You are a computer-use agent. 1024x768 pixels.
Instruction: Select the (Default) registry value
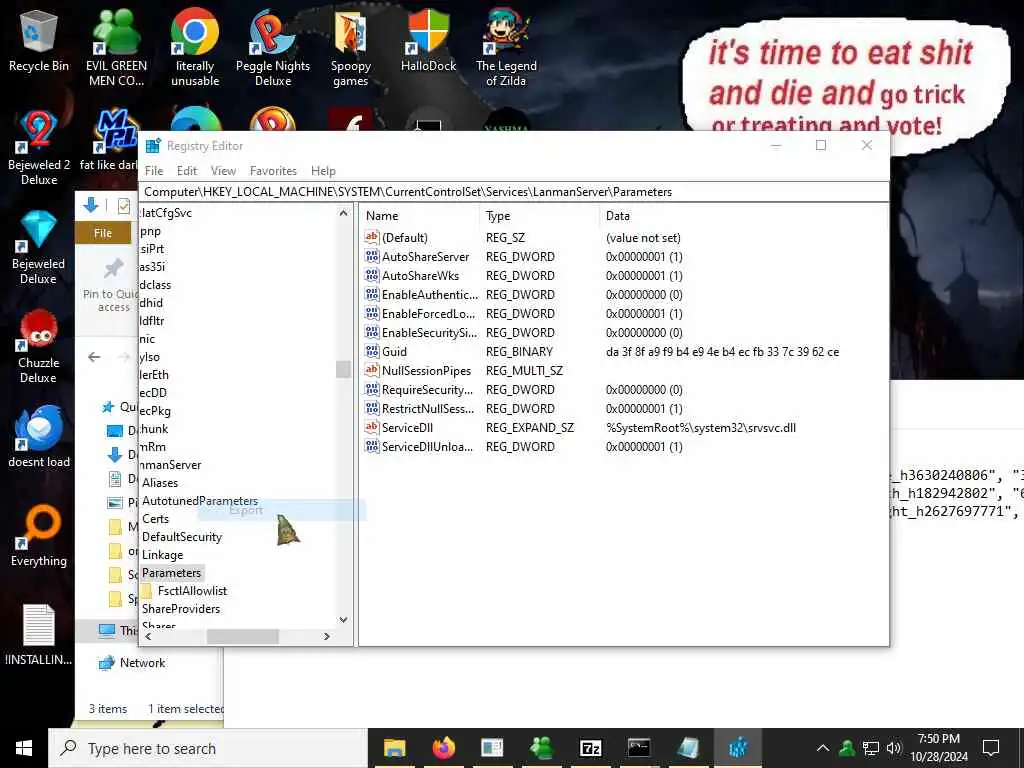coord(405,238)
